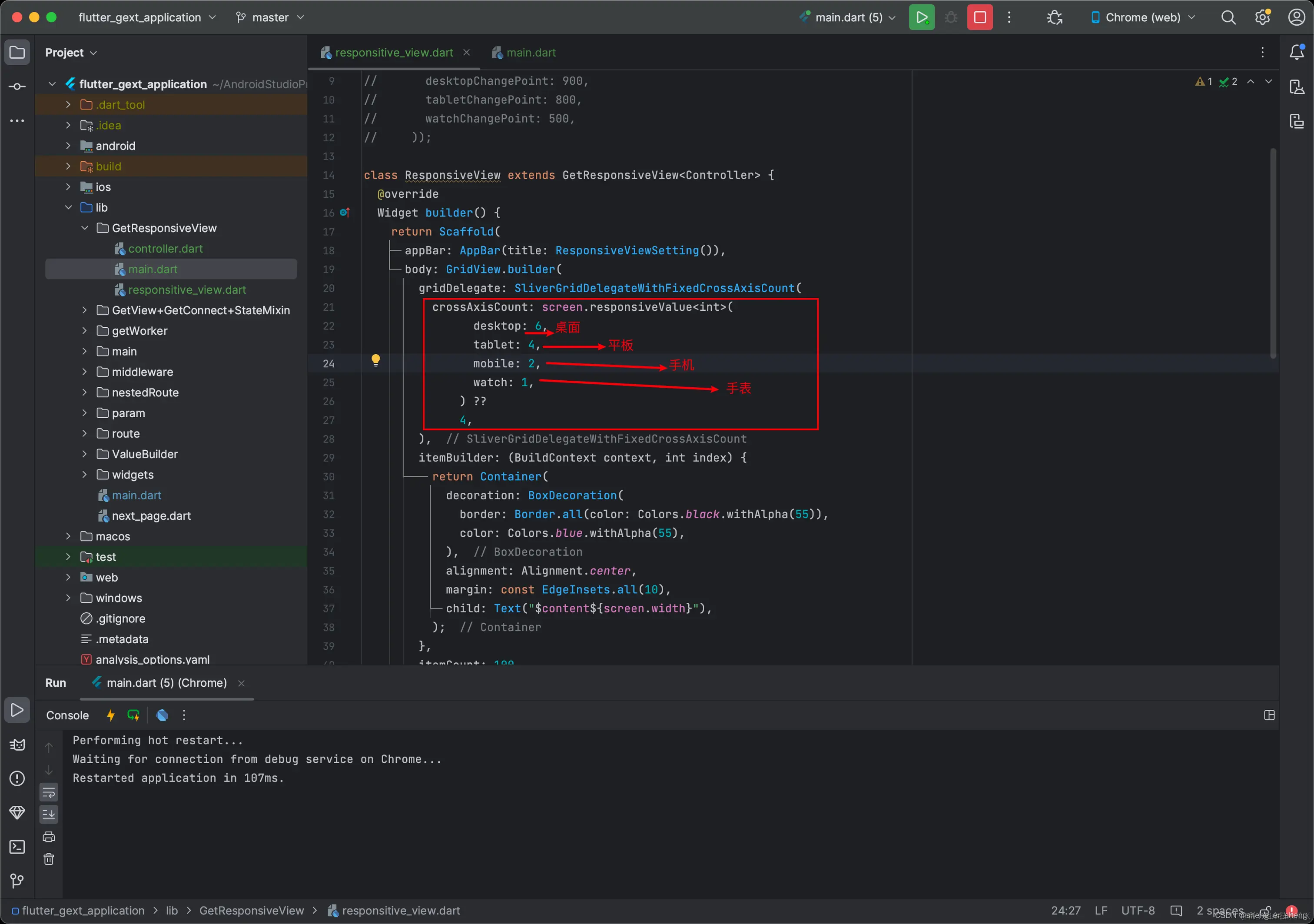1314x924 pixels.
Task: Click the editor vertical scrollbar
Action: (1273, 252)
